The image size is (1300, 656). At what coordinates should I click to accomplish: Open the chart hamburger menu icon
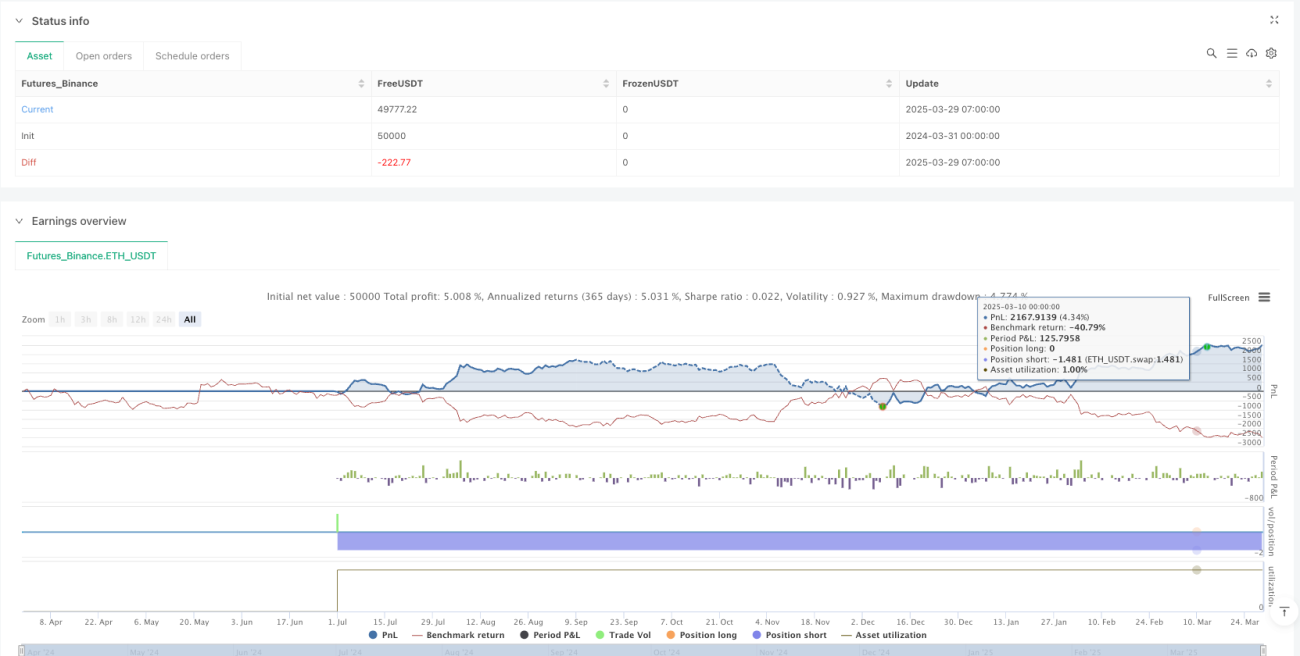1265,297
